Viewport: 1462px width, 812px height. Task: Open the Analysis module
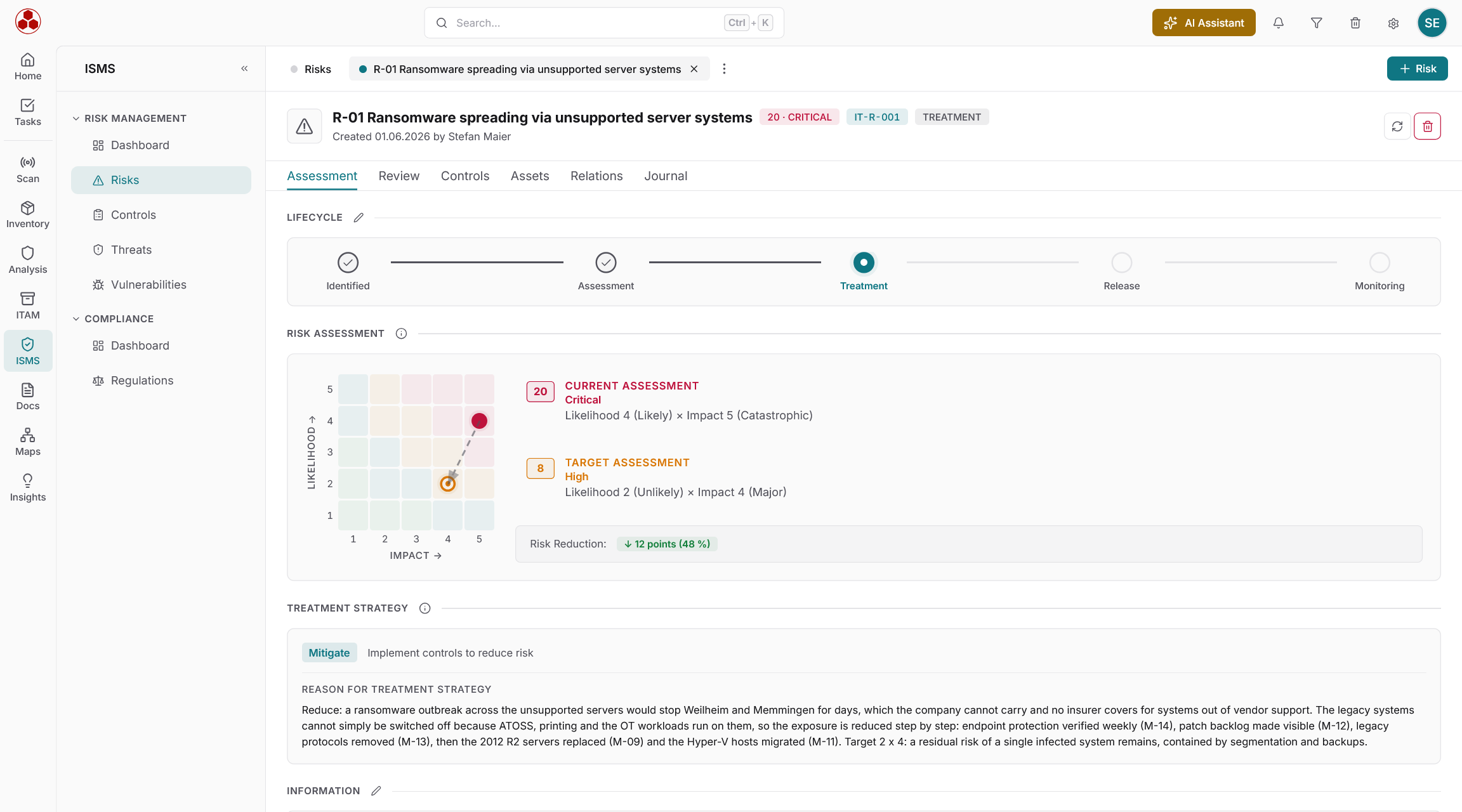(x=28, y=261)
